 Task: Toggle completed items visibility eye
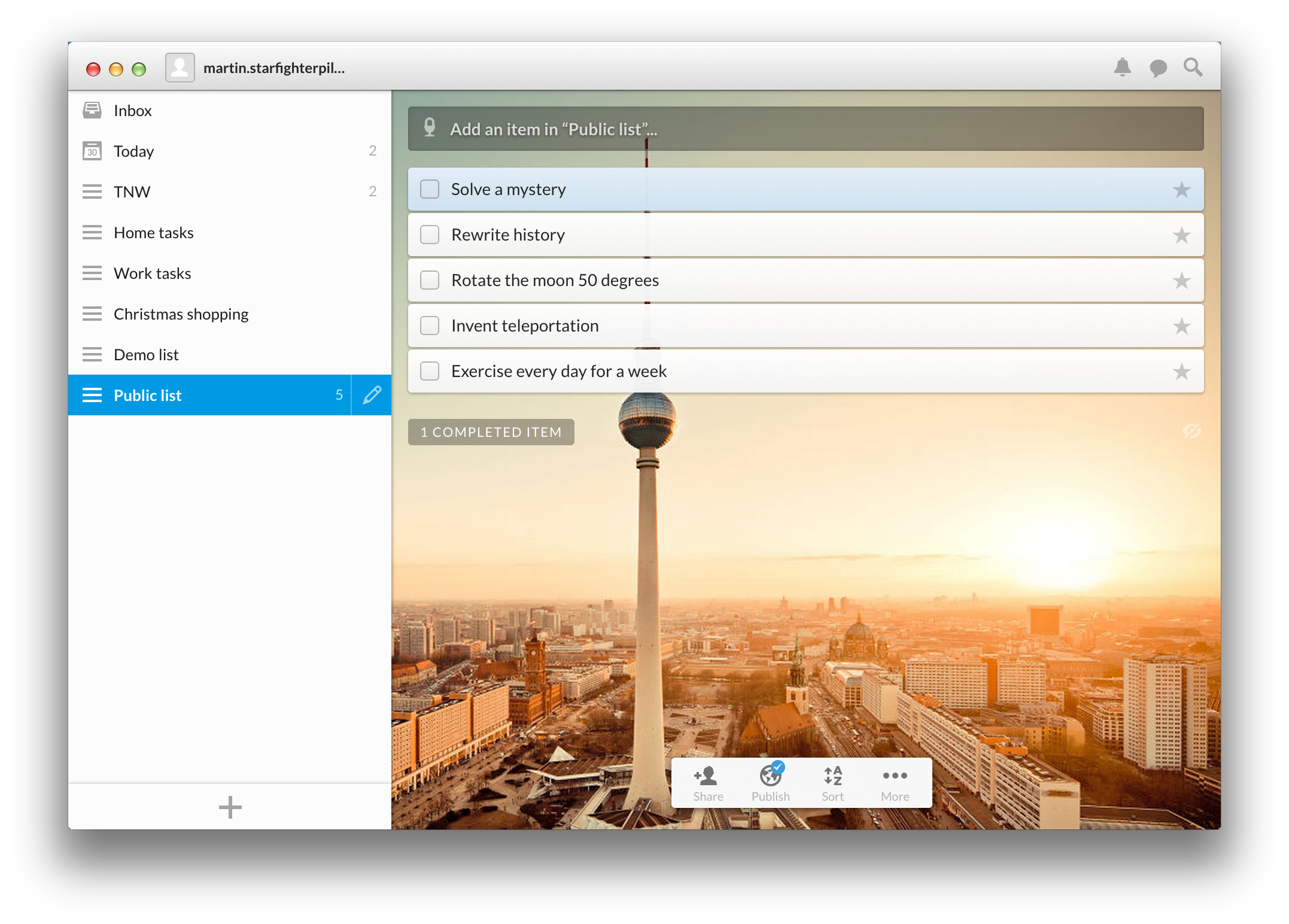[x=1191, y=431]
